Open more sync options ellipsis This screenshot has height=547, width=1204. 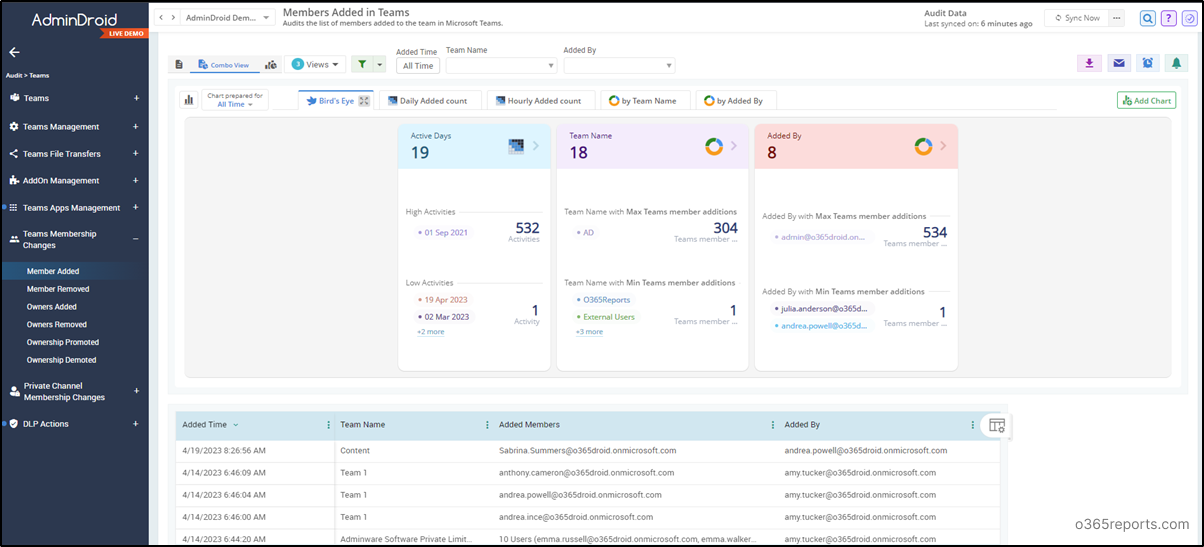[1117, 18]
